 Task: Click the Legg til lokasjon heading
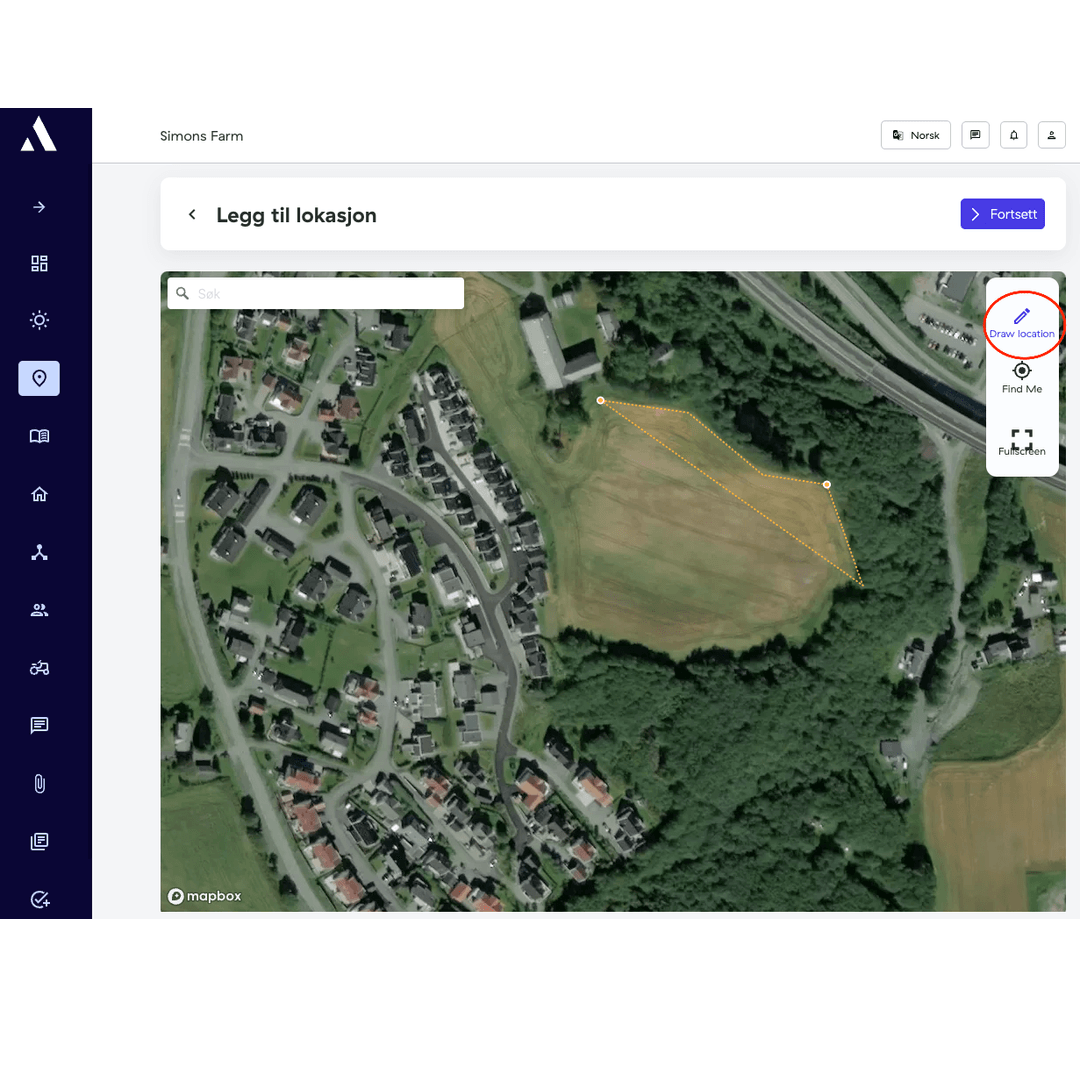296,216
